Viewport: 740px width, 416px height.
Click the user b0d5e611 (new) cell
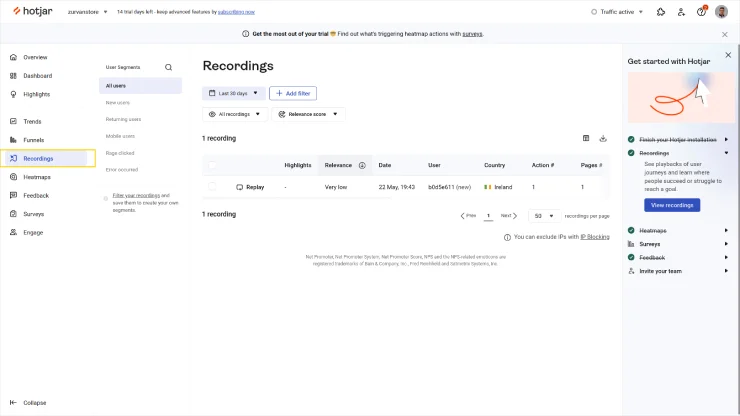(x=449, y=187)
